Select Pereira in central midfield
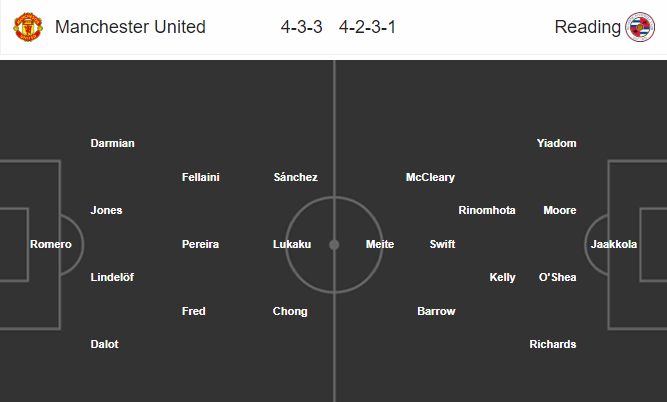Viewport: 667px width, 402px height. click(x=200, y=244)
